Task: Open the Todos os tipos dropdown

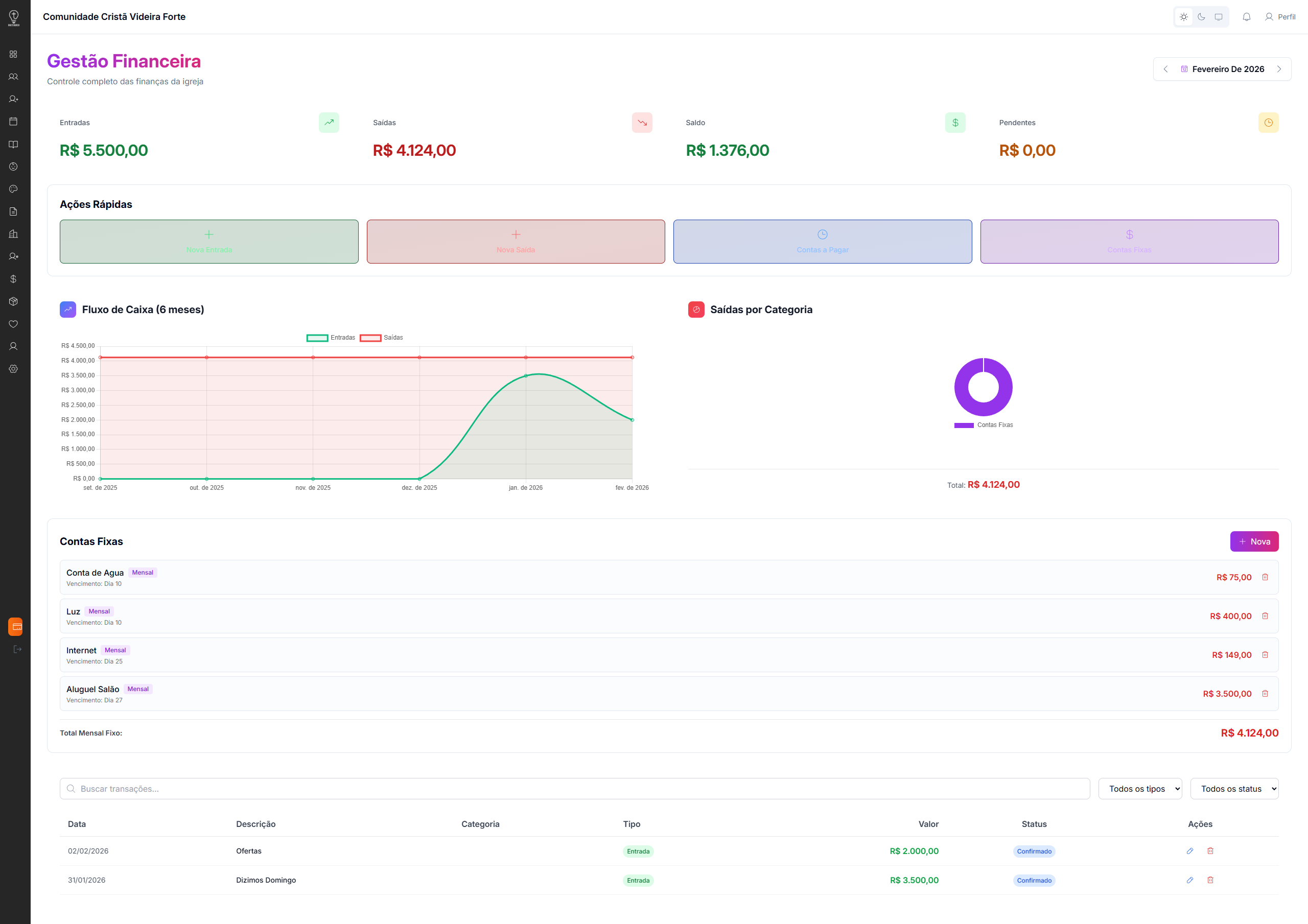Action: (x=1140, y=789)
